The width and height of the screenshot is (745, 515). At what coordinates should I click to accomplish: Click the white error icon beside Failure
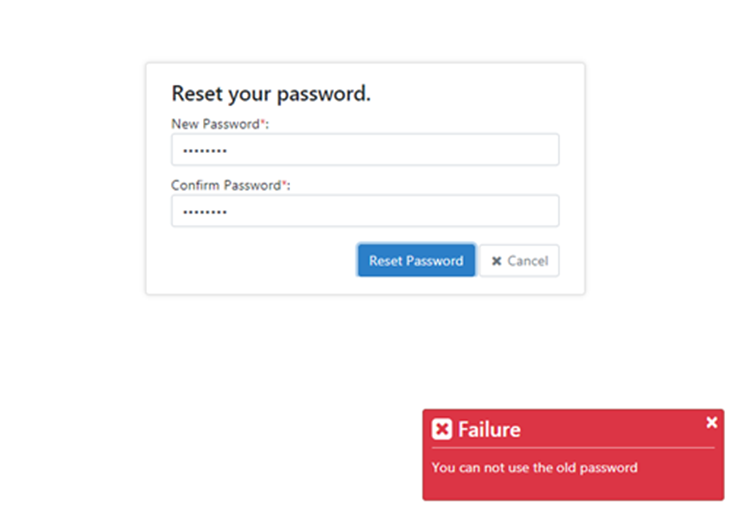click(442, 429)
